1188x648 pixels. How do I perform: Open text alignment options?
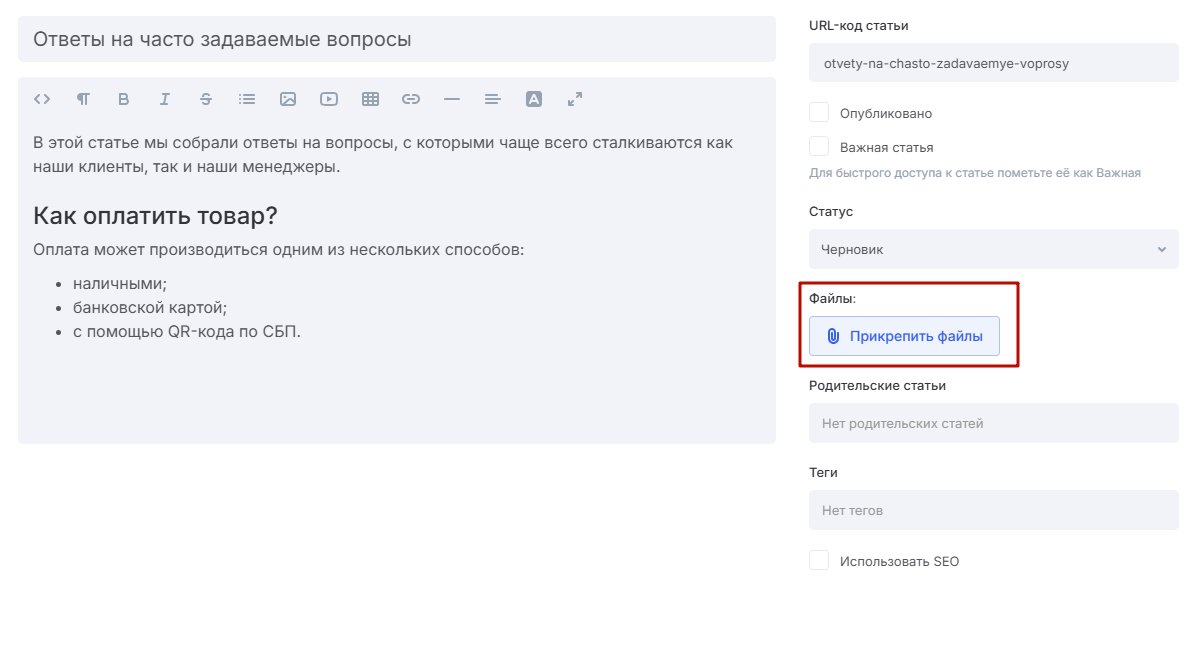point(492,99)
